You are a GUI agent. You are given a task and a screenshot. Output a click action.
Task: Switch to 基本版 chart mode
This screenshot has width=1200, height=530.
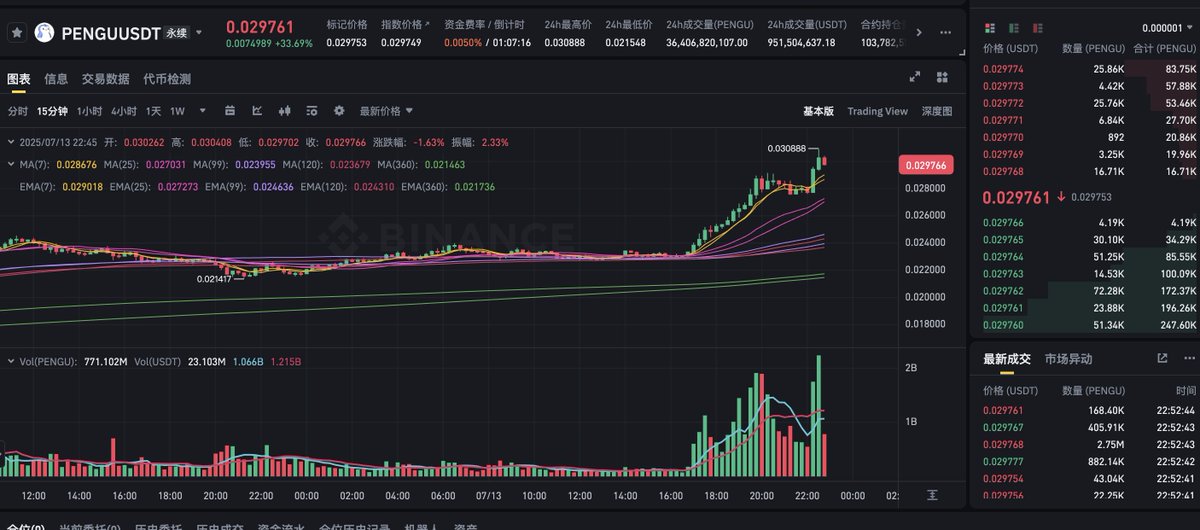818,111
